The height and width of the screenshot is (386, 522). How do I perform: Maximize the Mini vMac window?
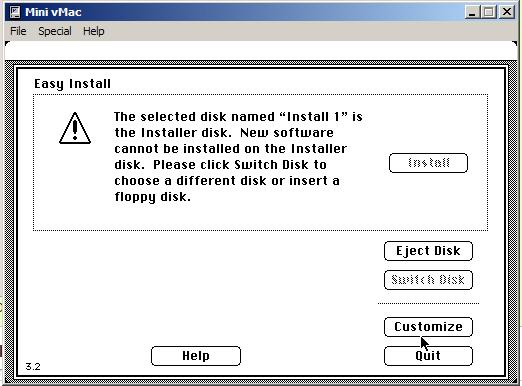489,12
